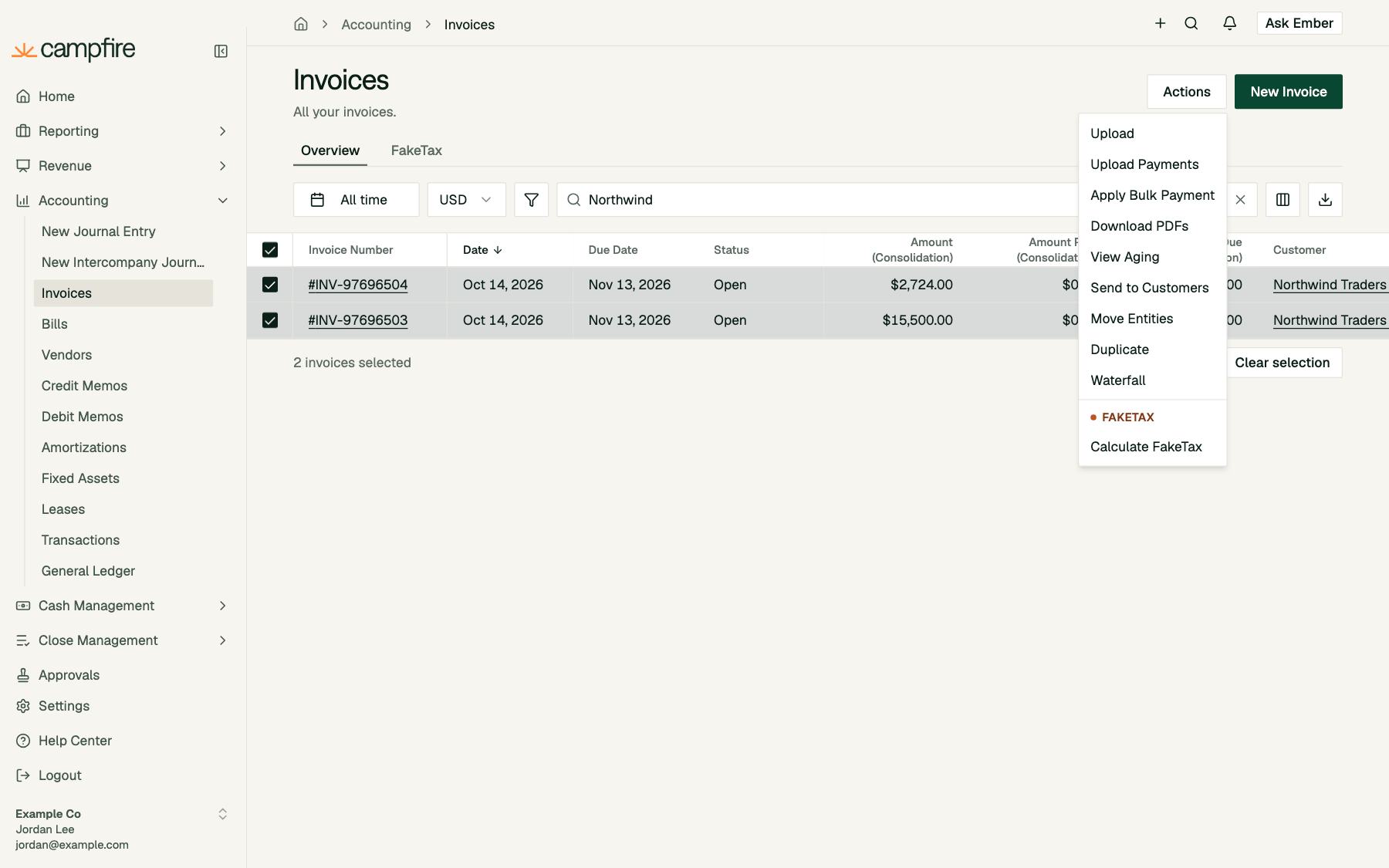Select Download PDFs
The height and width of the screenshot is (868, 1389).
(x=1152, y=226)
